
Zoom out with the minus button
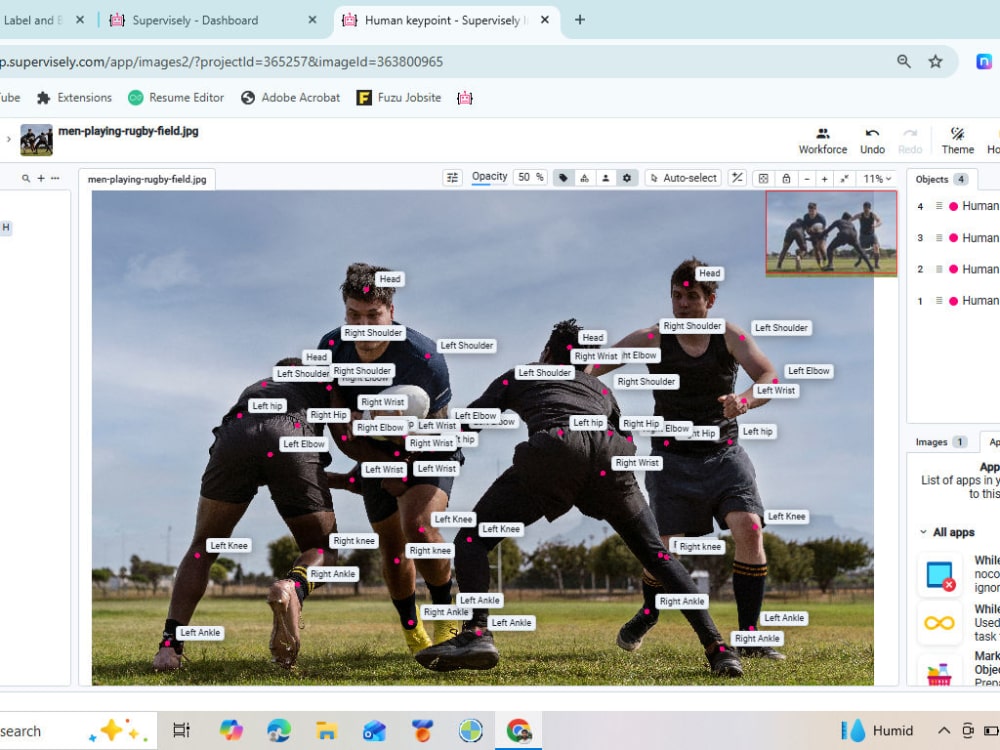807,179
